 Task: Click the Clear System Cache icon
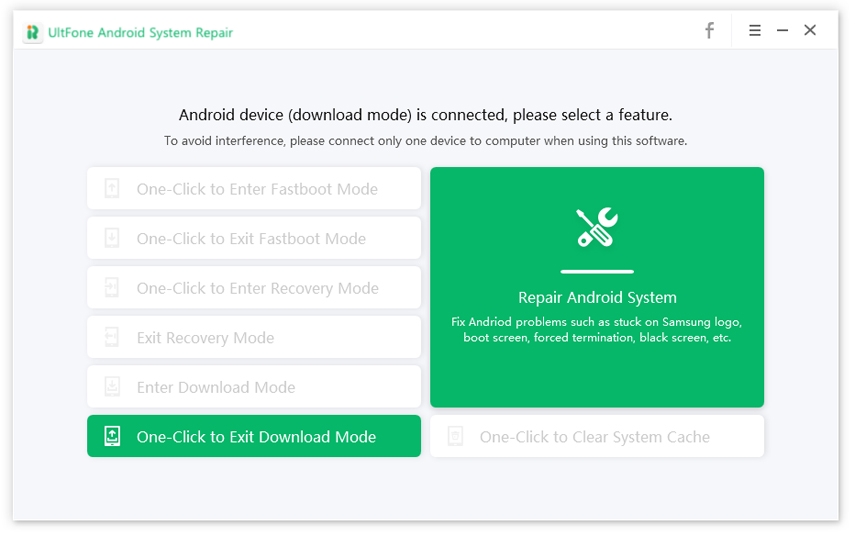pyautogui.click(x=456, y=437)
